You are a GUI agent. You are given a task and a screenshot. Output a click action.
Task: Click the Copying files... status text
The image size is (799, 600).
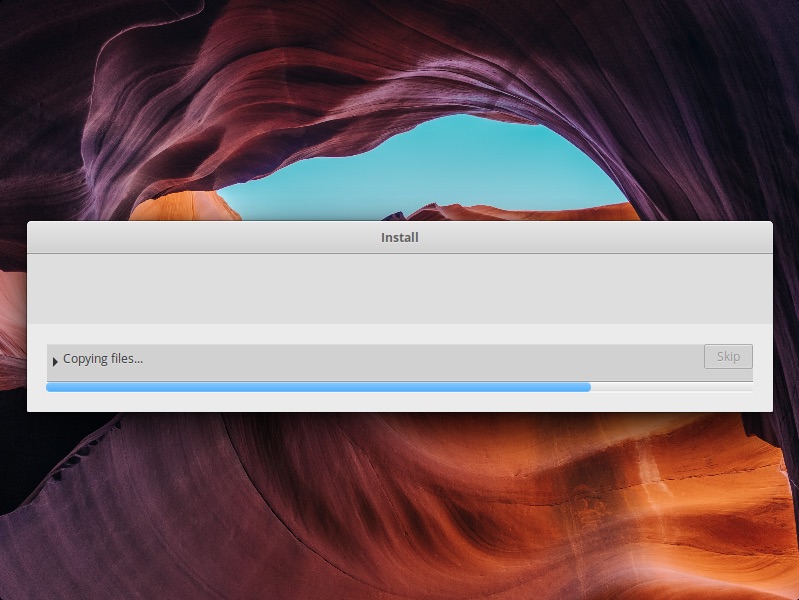(103, 359)
